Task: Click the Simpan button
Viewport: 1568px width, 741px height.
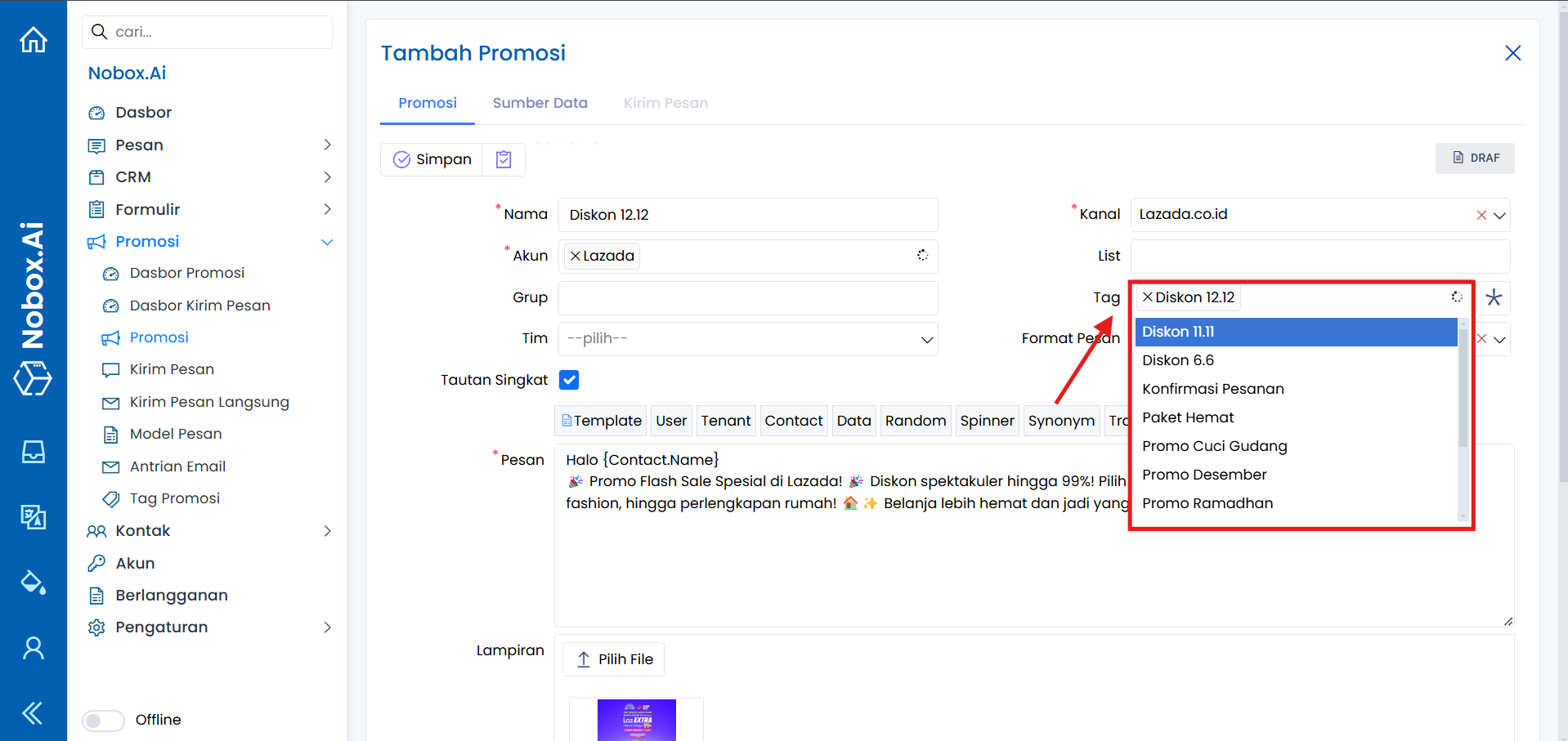Action: (x=432, y=159)
